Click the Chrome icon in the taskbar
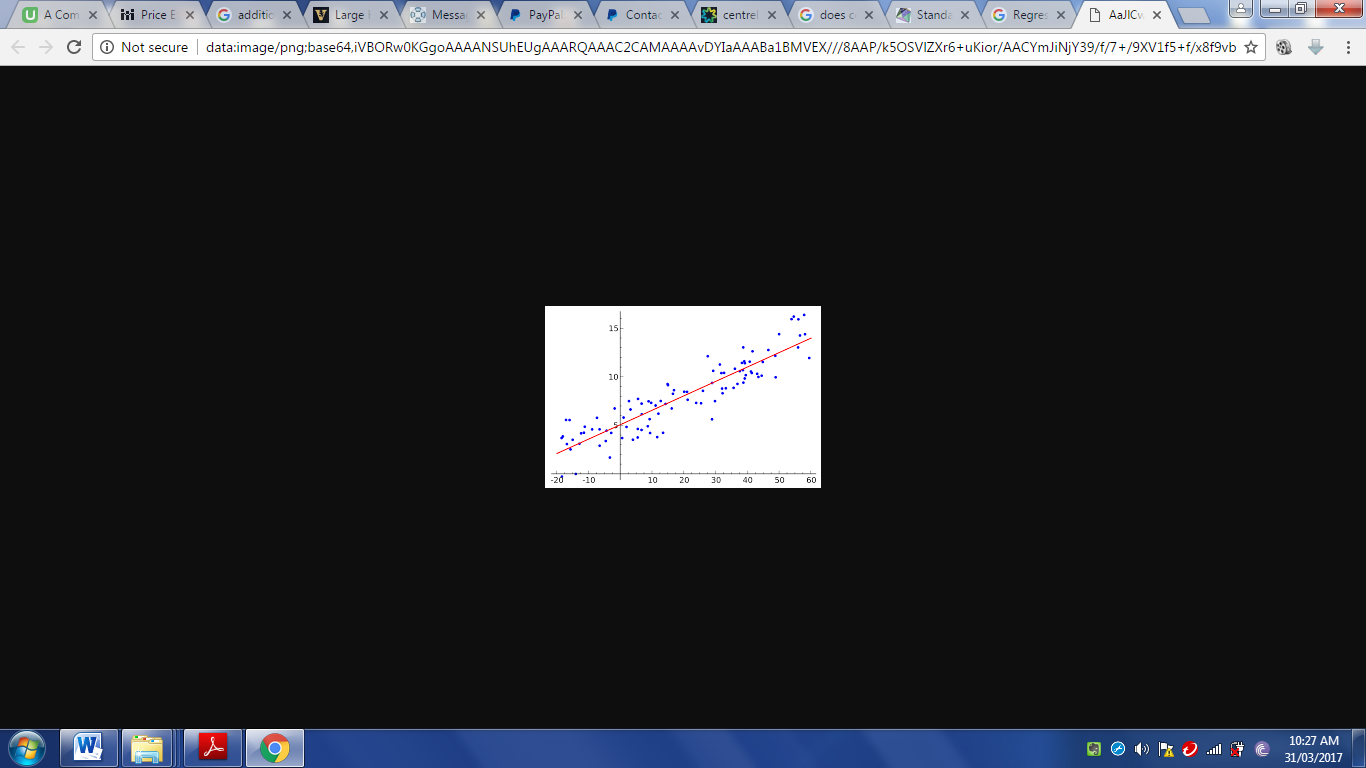The width and height of the screenshot is (1366, 768). (274, 748)
